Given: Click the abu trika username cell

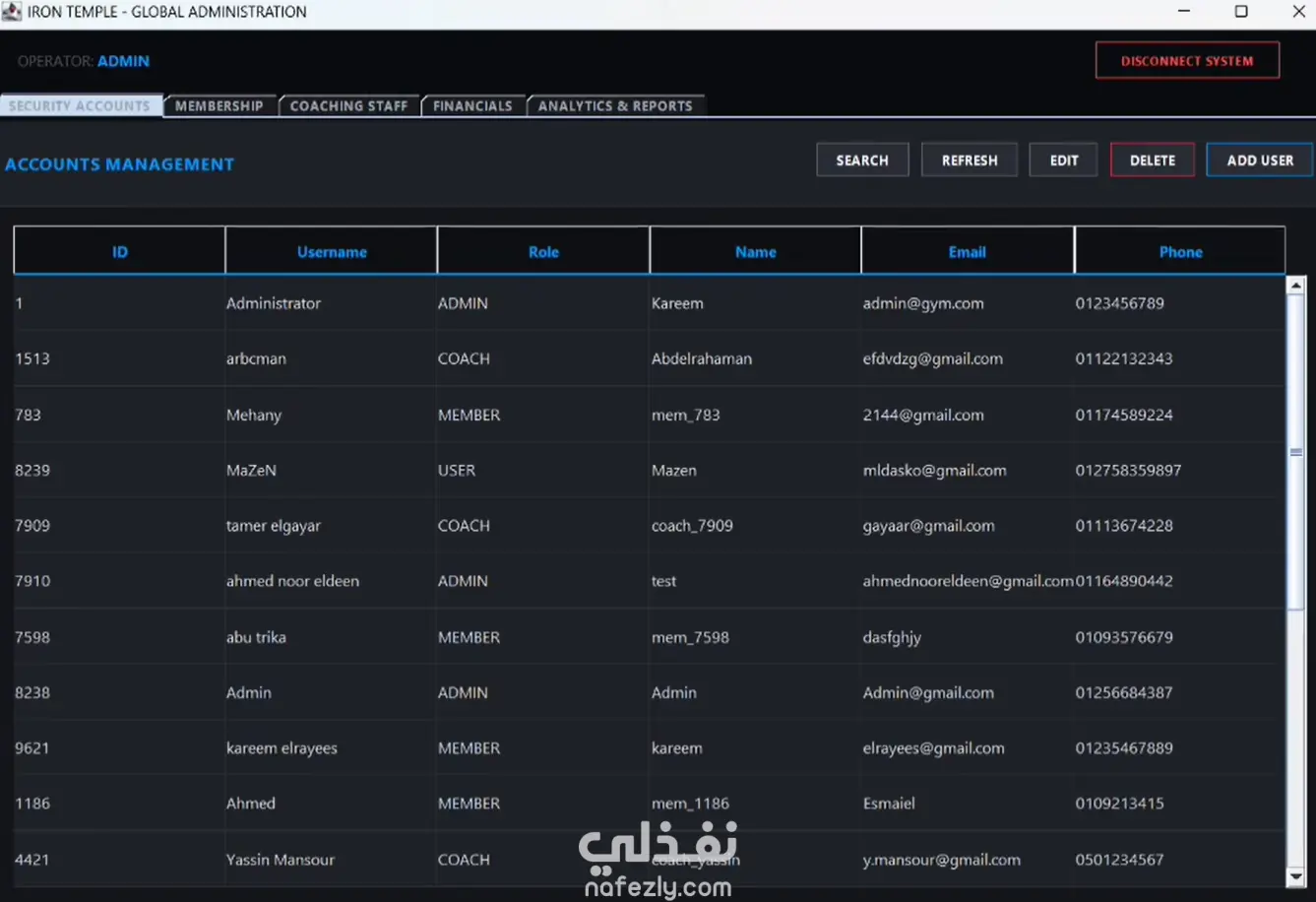Looking at the screenshot, I should pyautogui.click(x=331, y=637).
